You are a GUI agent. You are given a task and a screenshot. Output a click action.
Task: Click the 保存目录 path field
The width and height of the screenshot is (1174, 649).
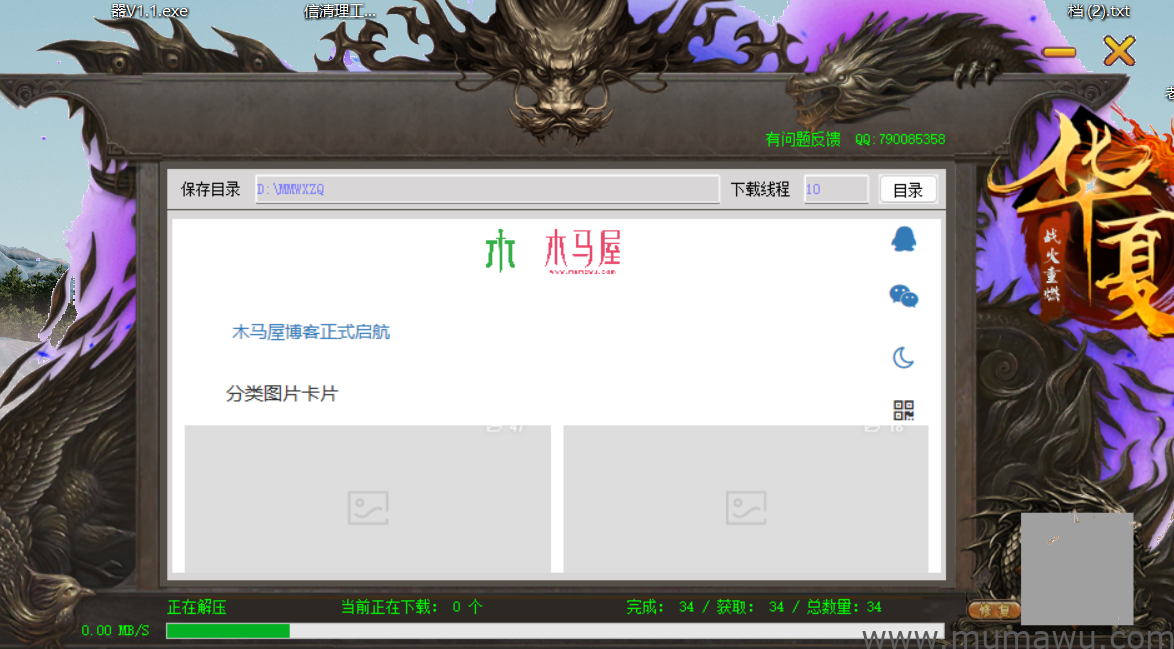click(487, 189)
